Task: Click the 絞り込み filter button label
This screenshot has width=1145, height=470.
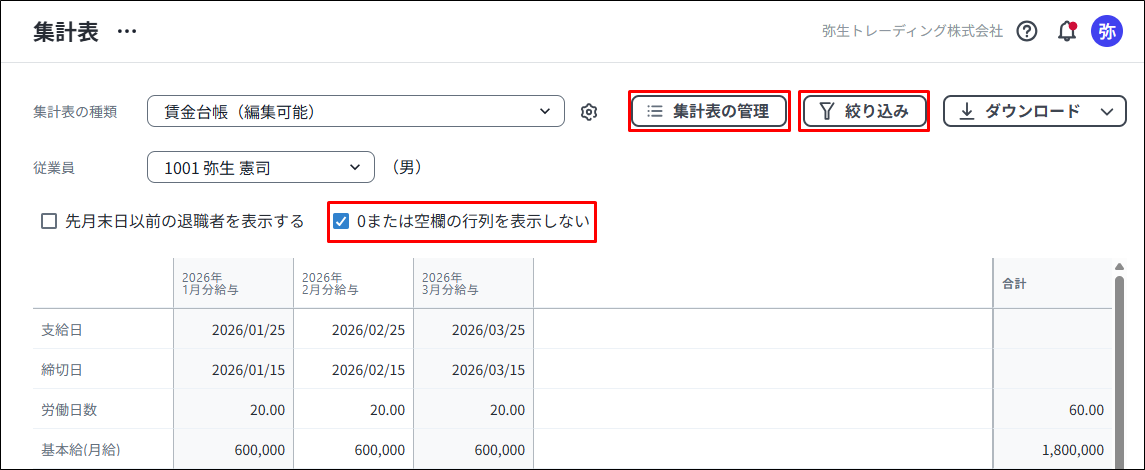Action: pyautogui.click(x=876, y=111)
